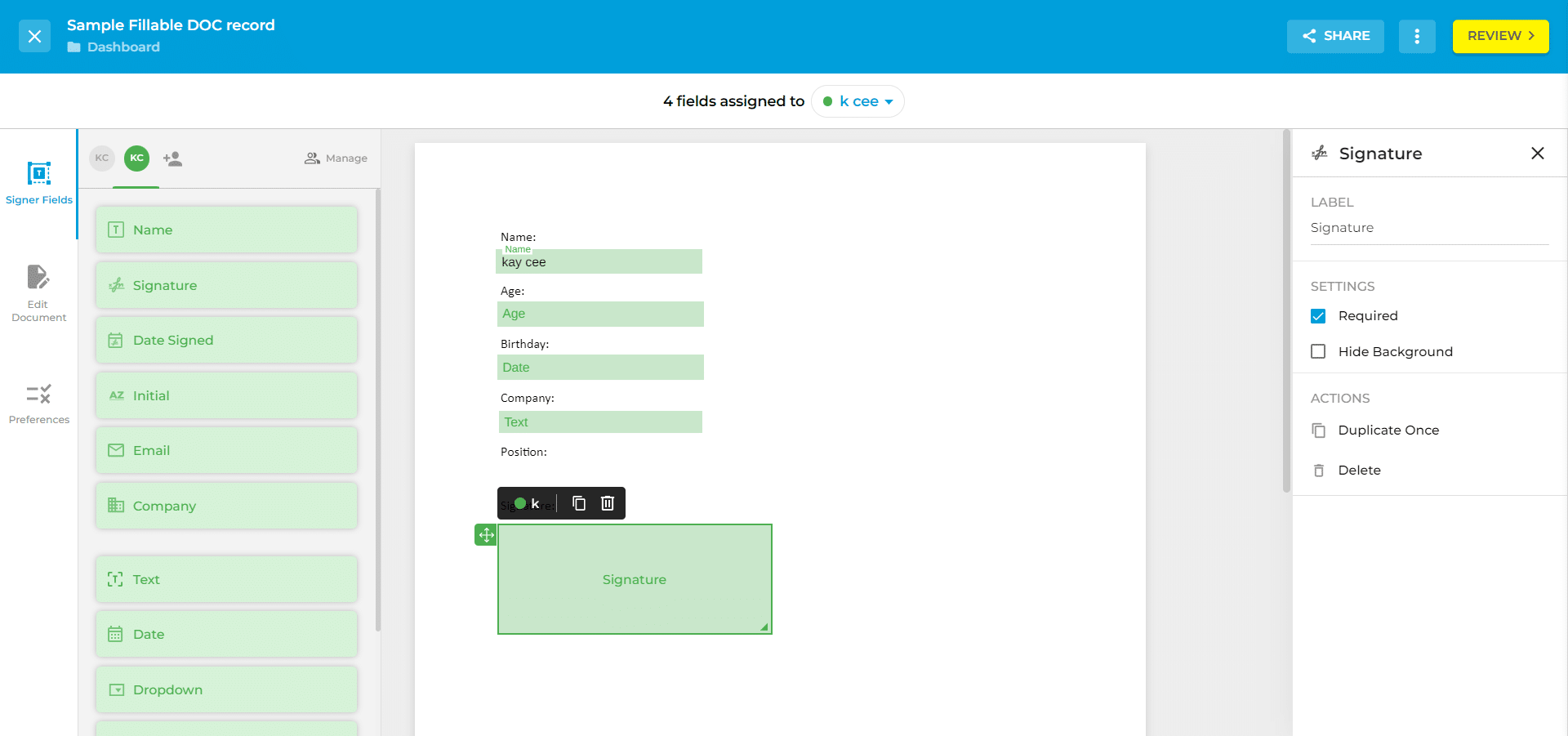Screen dimensions: 1568x736
Task: Select the Signature box on the document
Action: click(635, 579)
